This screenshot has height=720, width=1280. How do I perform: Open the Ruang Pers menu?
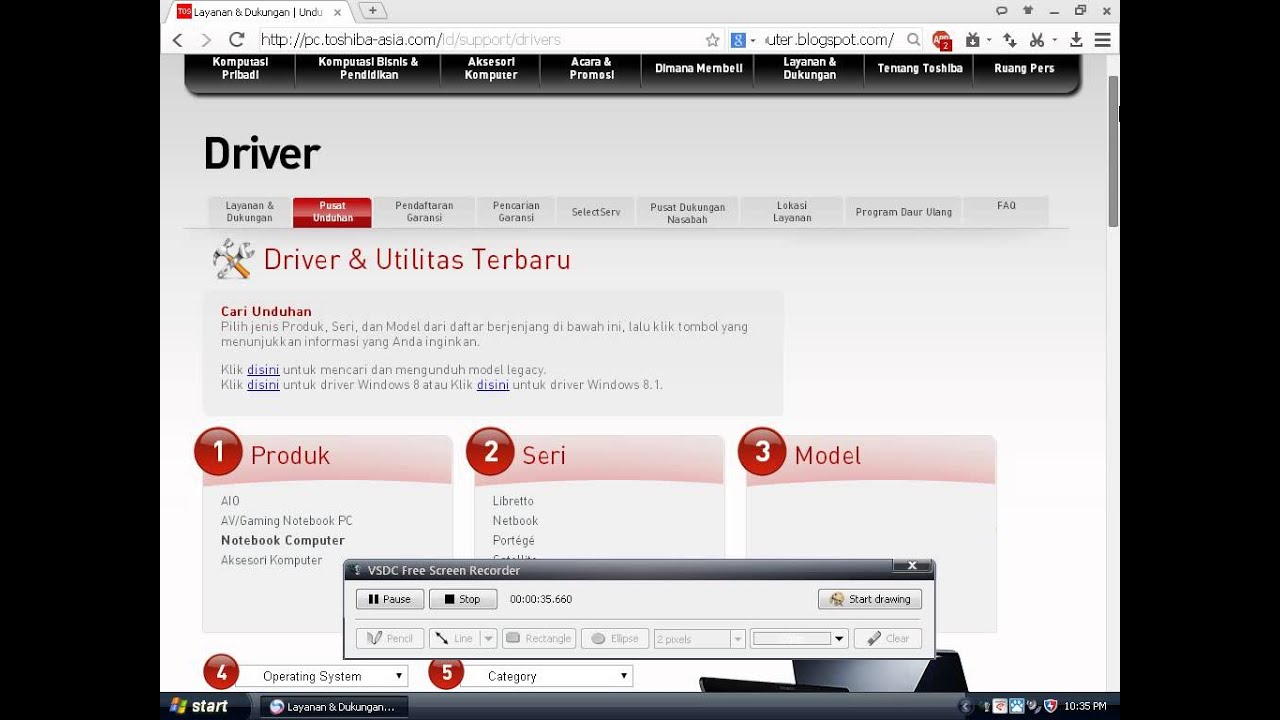1024,68
